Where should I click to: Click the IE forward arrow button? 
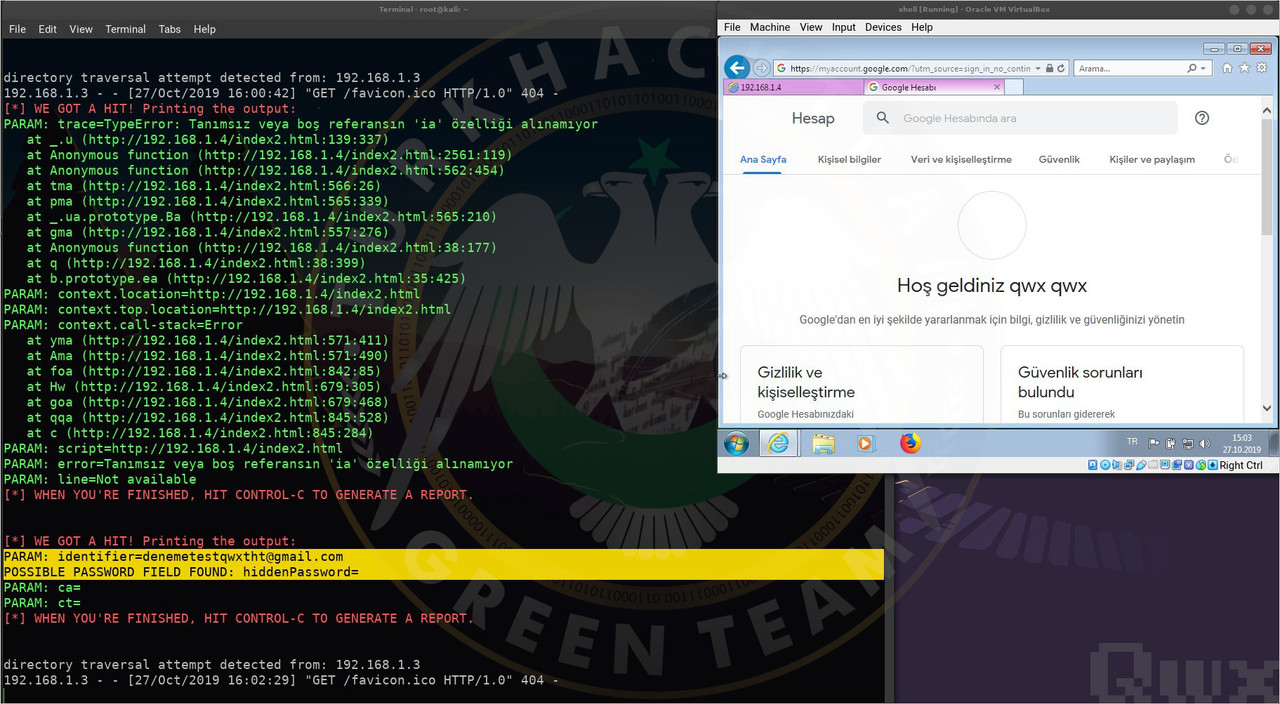click(762, 68)
